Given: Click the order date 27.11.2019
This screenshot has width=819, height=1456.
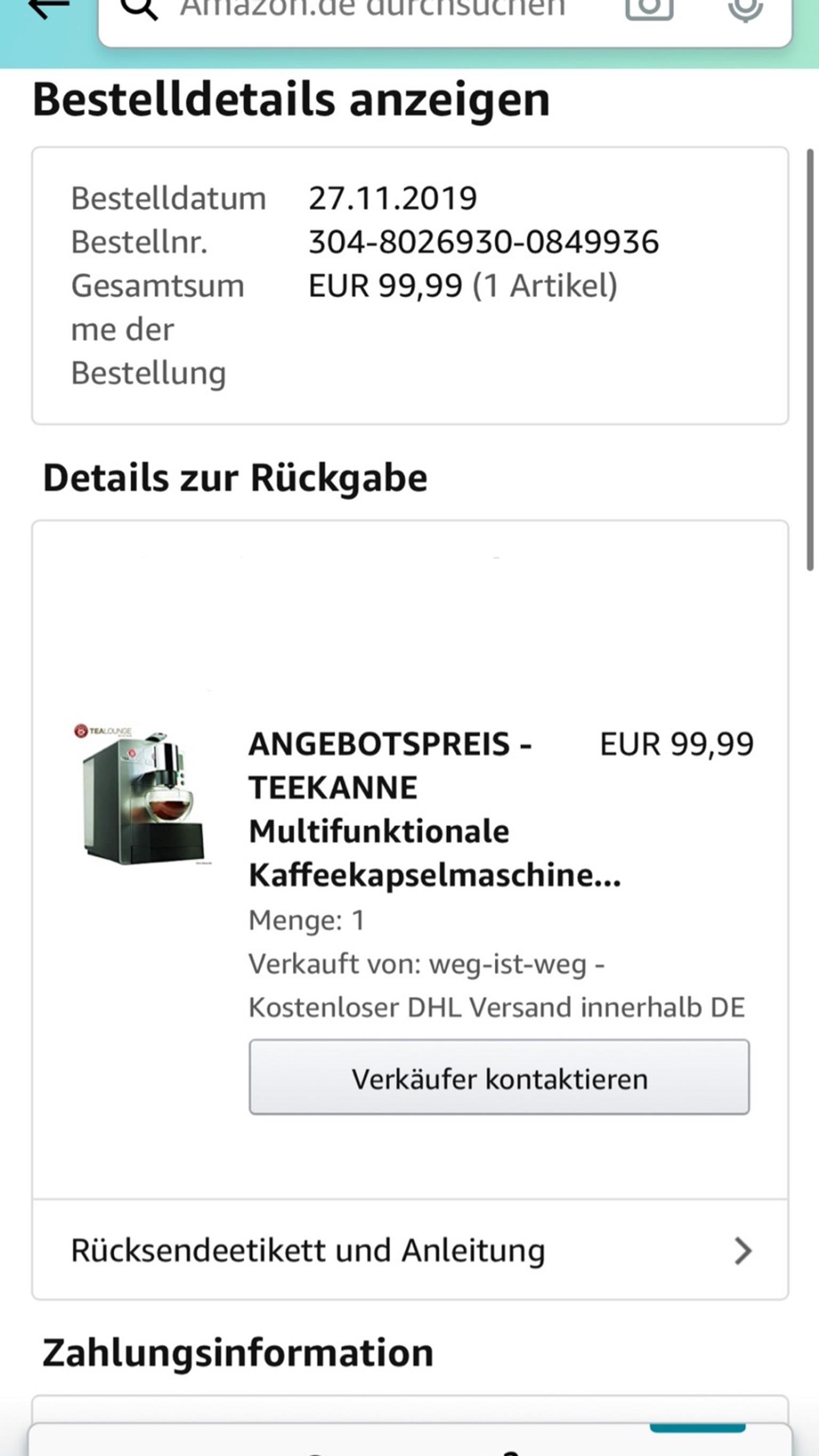Looking at the screenshot, I should click(393, 198).
